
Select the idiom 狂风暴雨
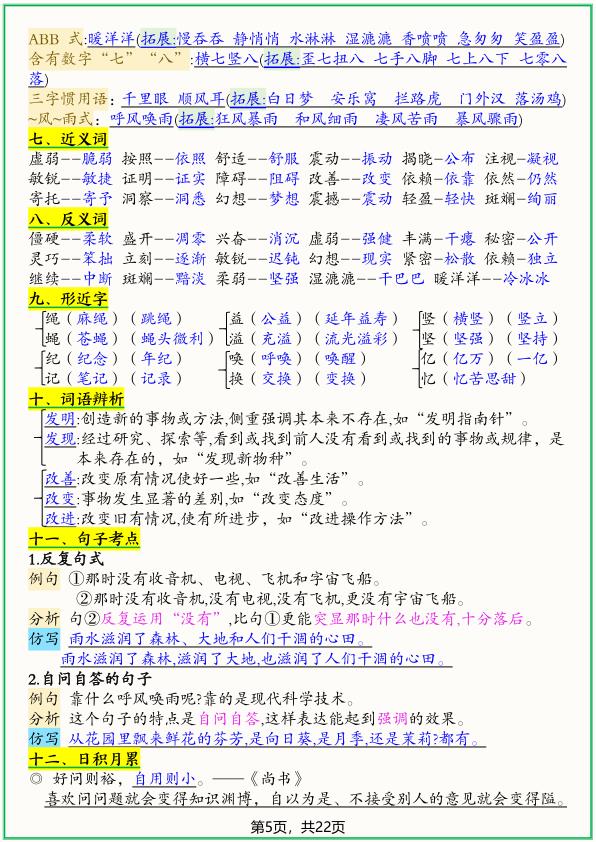point(246,119)
